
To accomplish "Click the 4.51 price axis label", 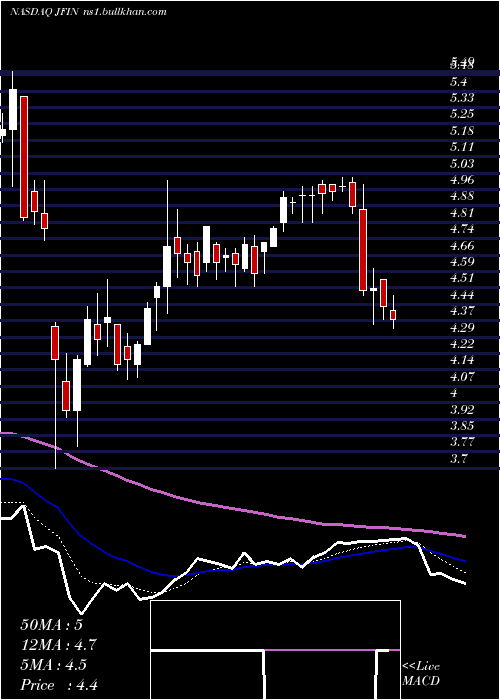I will coord(462,278).
